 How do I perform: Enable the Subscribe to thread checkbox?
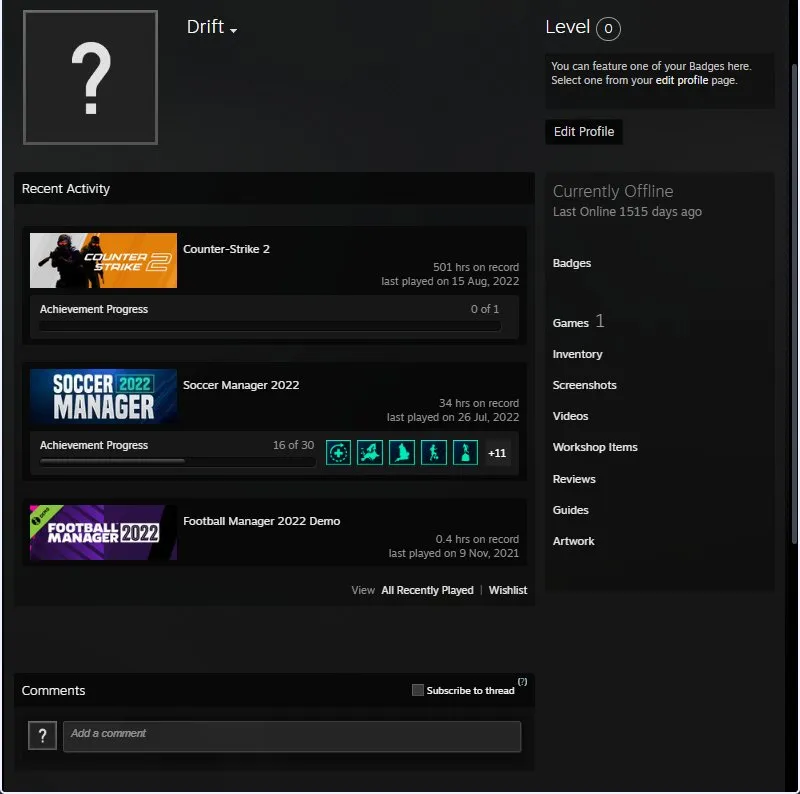point(418,690)
